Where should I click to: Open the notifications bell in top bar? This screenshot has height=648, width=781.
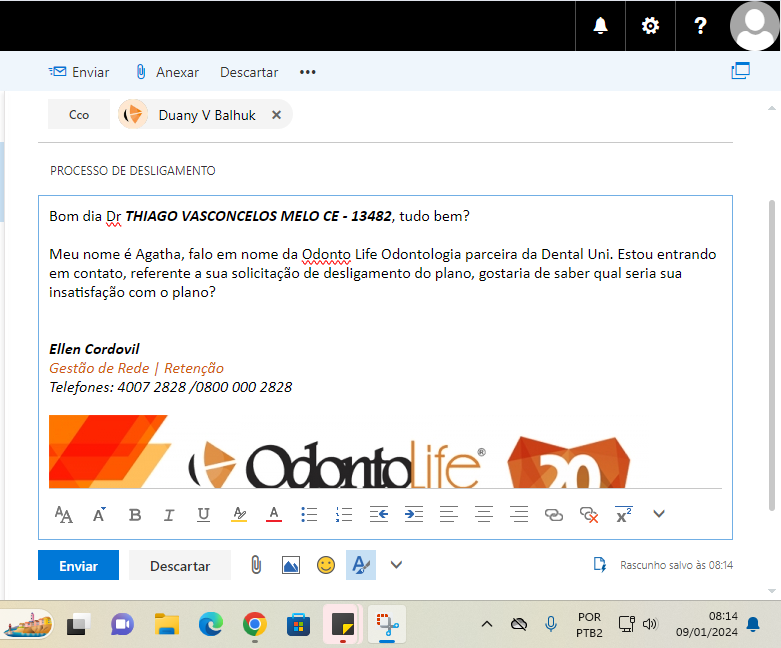(600, 25)
